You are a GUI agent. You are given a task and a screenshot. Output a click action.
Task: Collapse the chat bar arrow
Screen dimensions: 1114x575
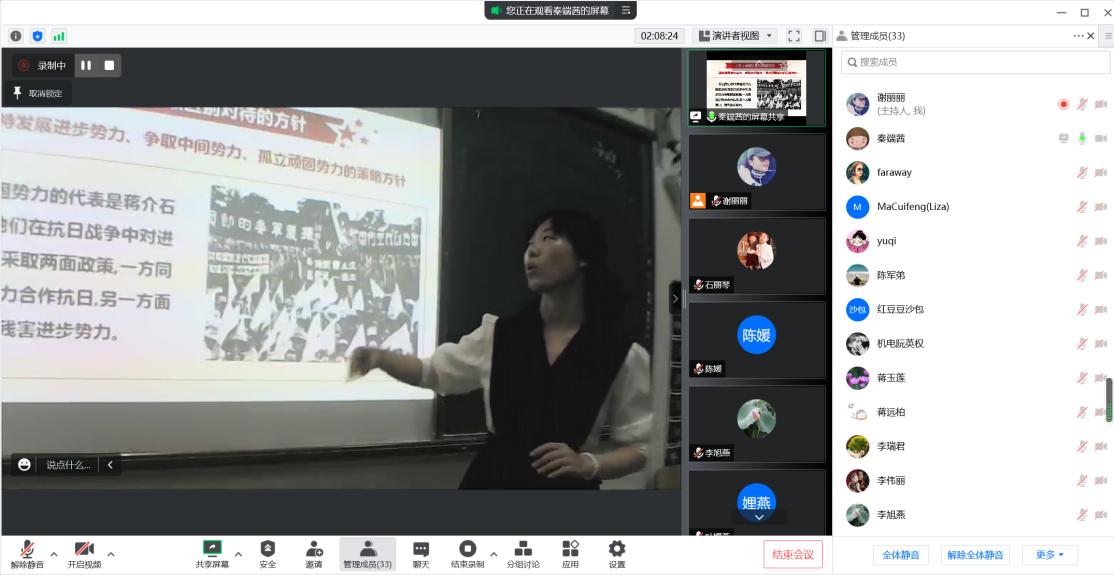(110, 465)
